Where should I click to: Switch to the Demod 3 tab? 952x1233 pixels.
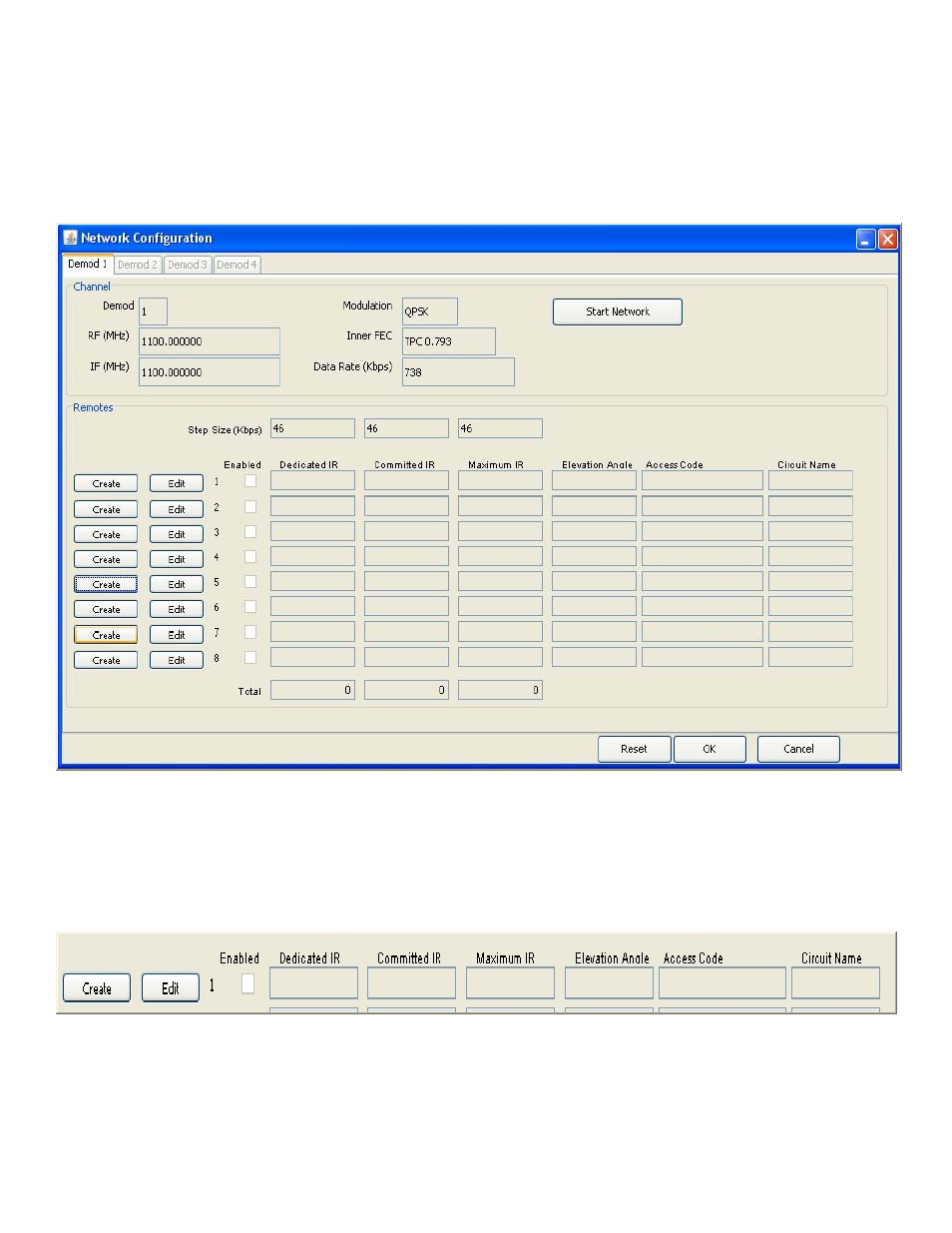(187, 265)
